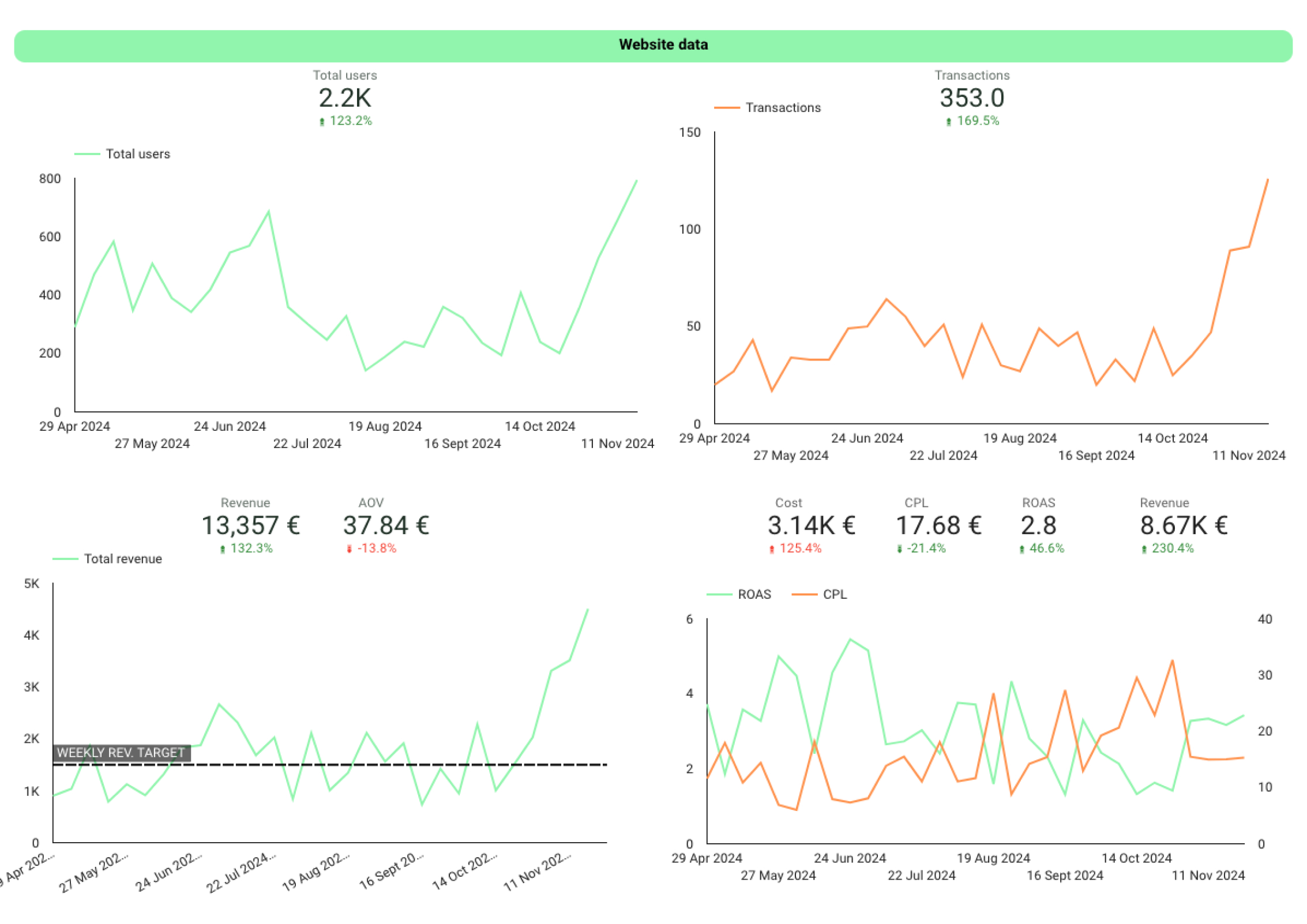Click the Revenue 13,357 € scorecard
The image size is (1307, 924).
[x=250, y=525]
